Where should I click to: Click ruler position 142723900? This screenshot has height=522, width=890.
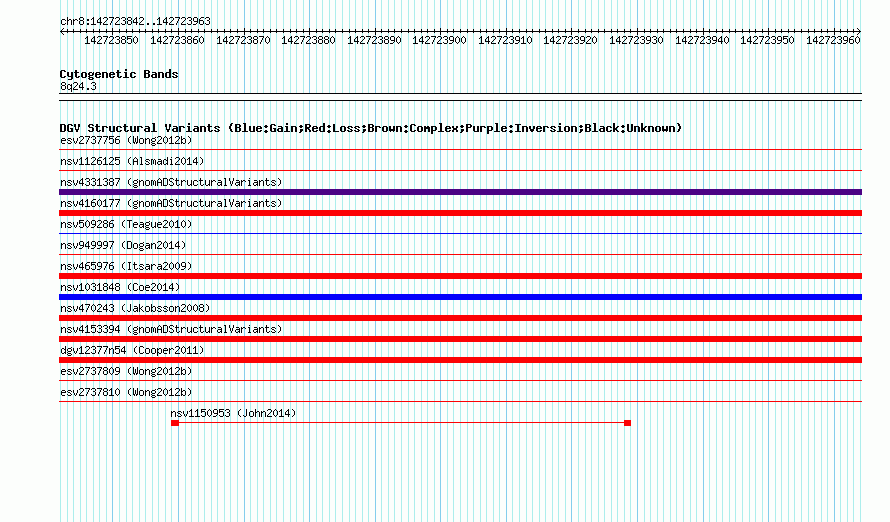click(439, 40)
